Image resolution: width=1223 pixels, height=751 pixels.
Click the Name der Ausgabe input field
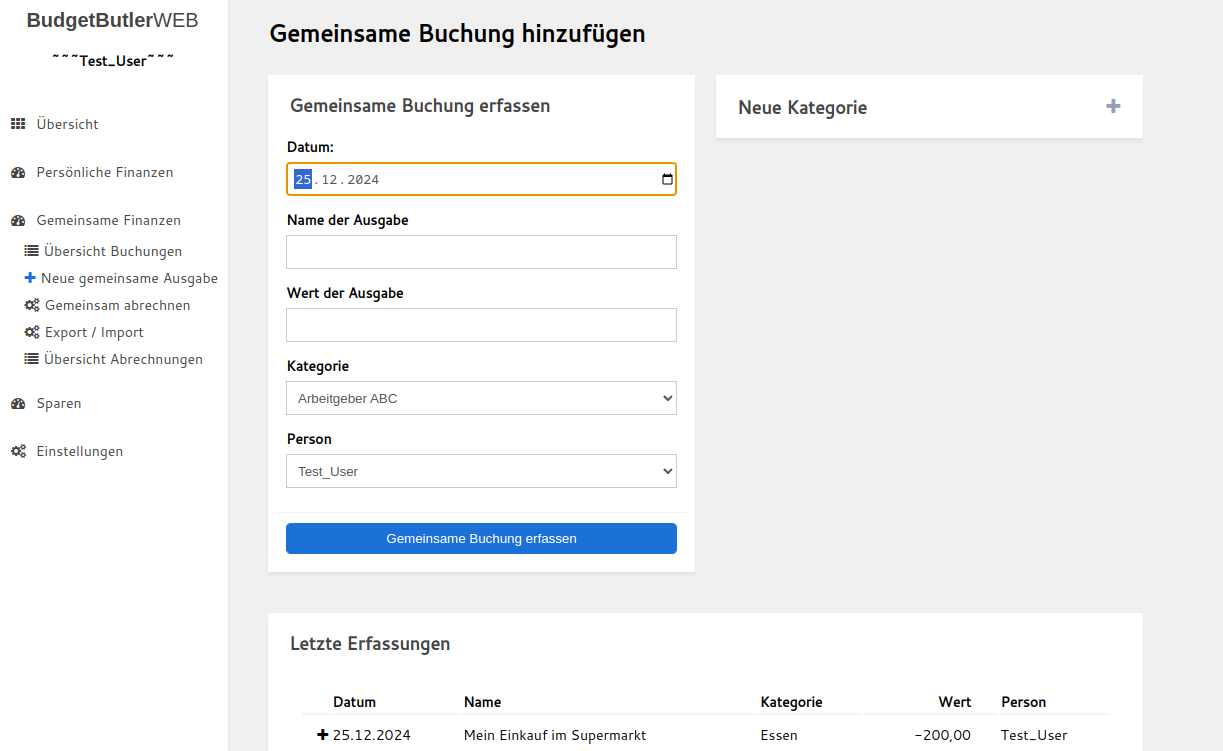[481, 251]
